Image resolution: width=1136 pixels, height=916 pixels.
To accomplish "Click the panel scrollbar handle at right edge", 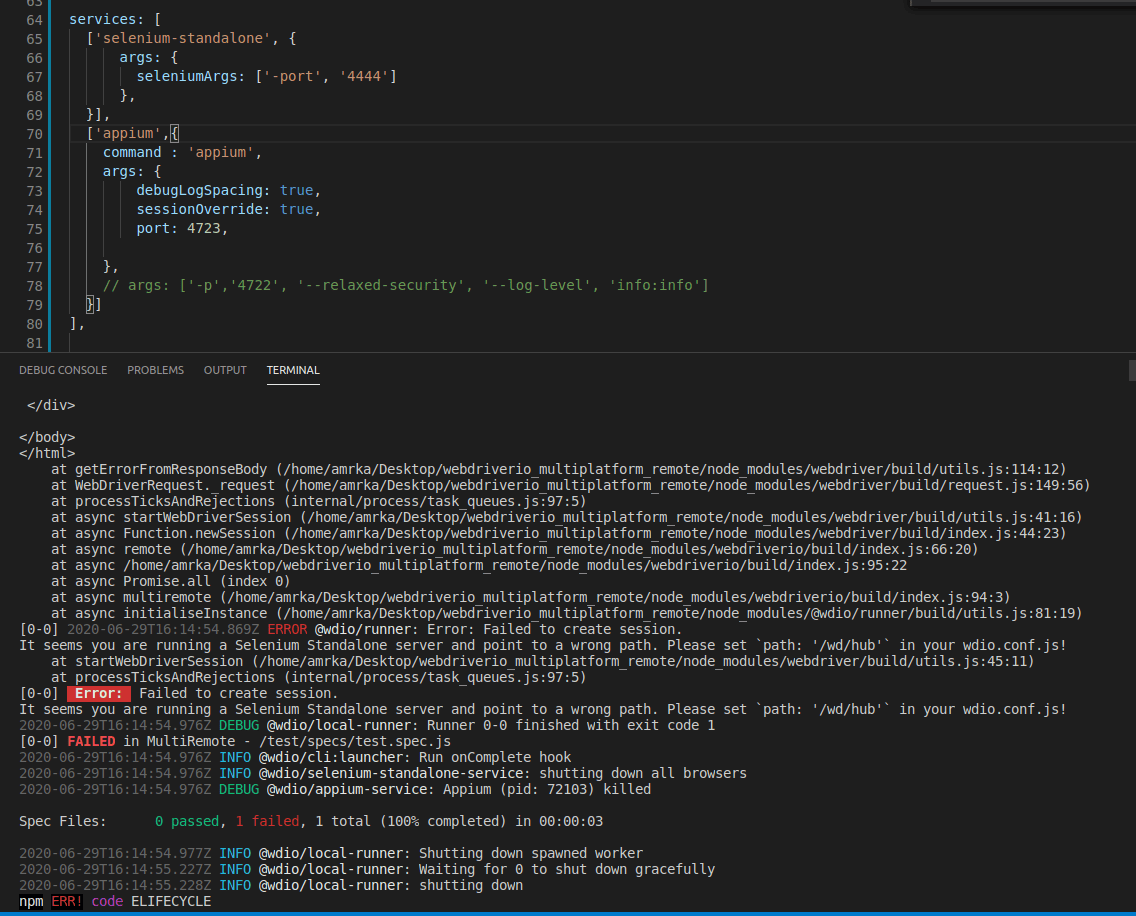I will click(1132, 370).
